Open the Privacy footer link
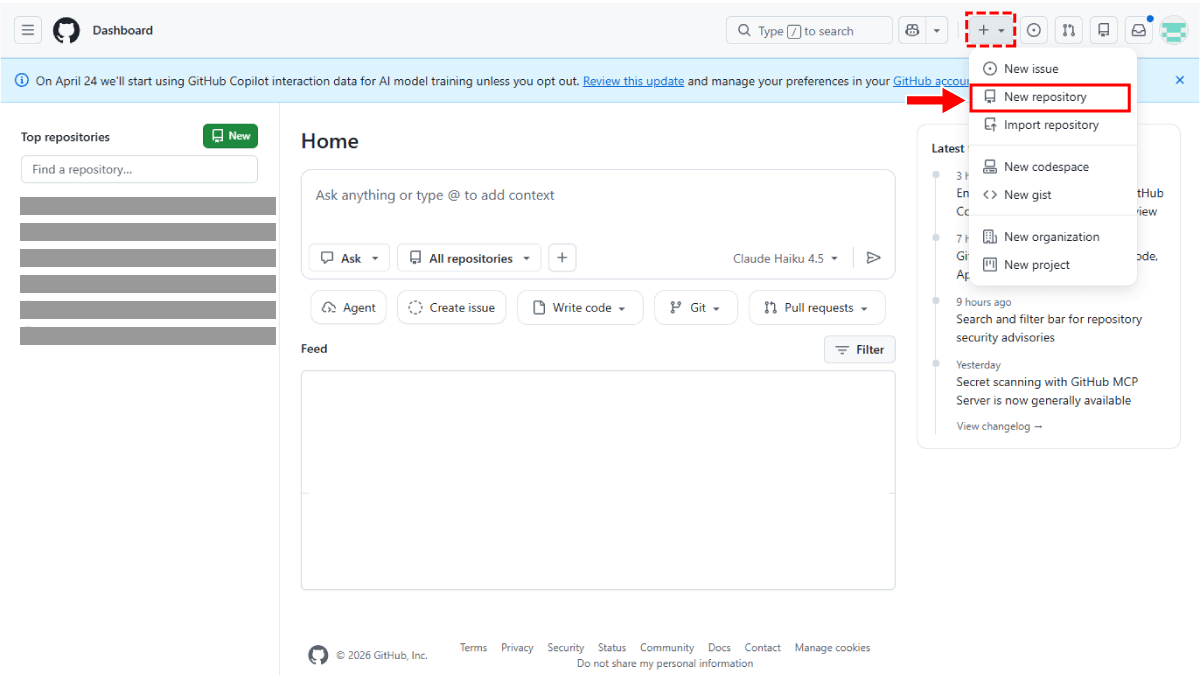This screenshot has height=675, width=1200. tap(517, 648)
